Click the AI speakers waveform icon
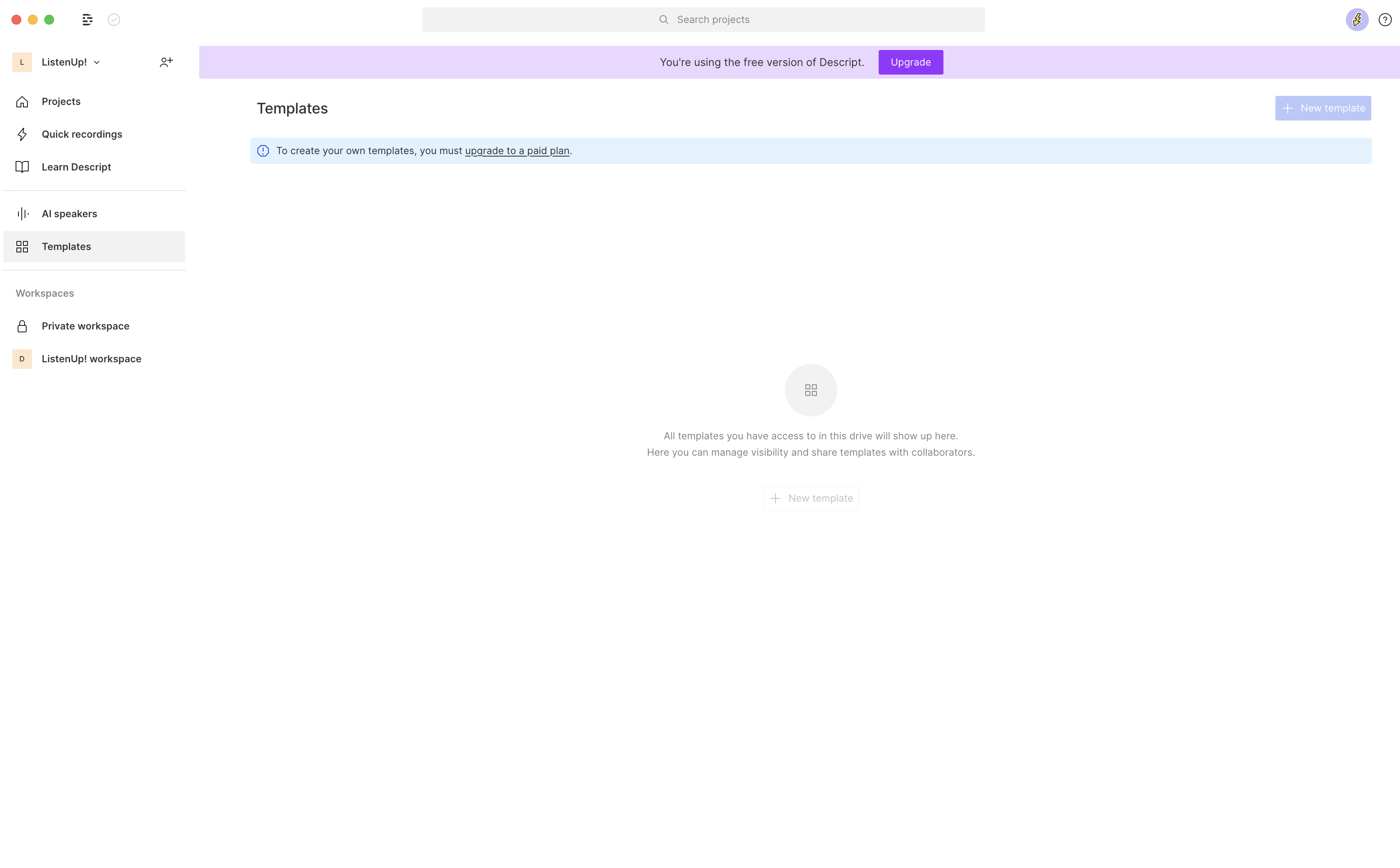 [23, 214]
